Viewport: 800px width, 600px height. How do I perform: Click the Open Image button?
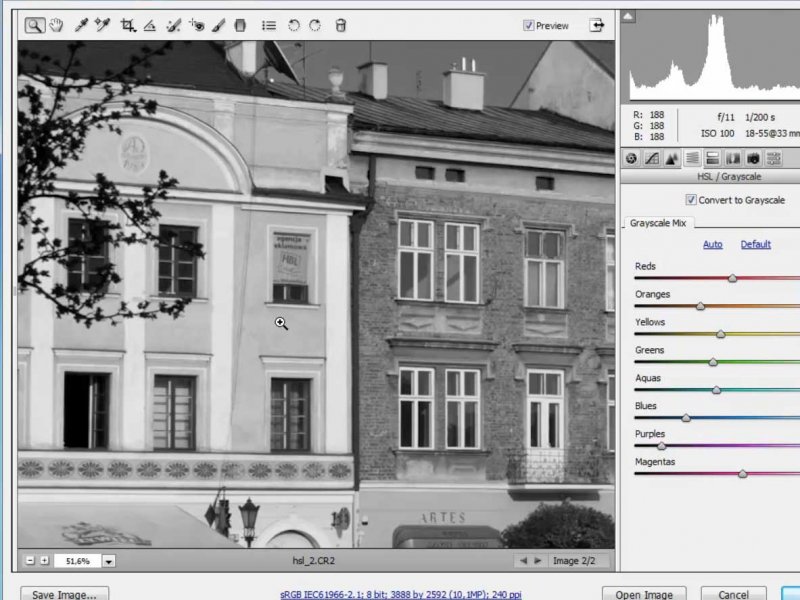click(x=643, y=594)
